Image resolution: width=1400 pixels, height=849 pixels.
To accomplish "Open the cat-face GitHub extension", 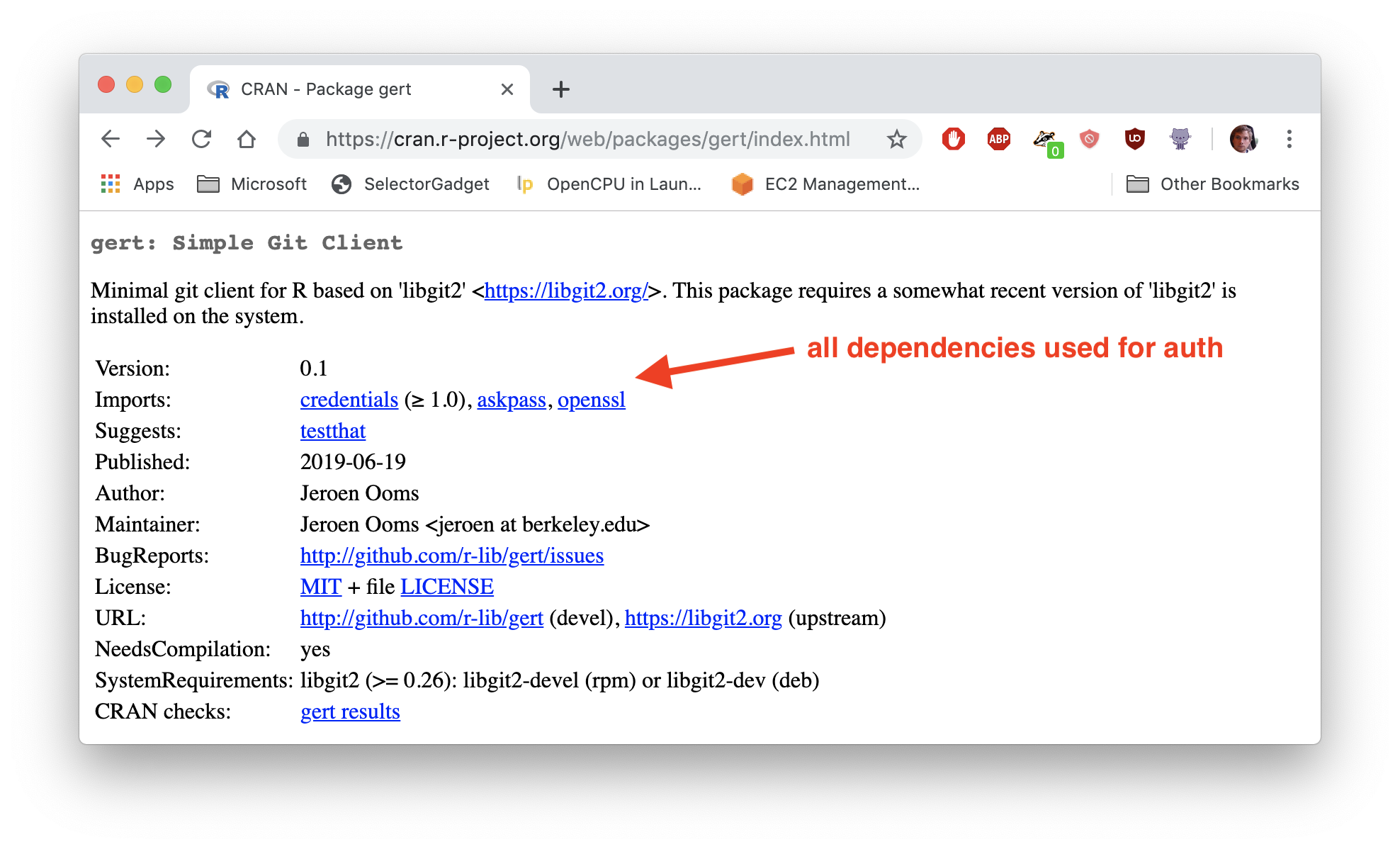I will click(x=1180, y=139).
